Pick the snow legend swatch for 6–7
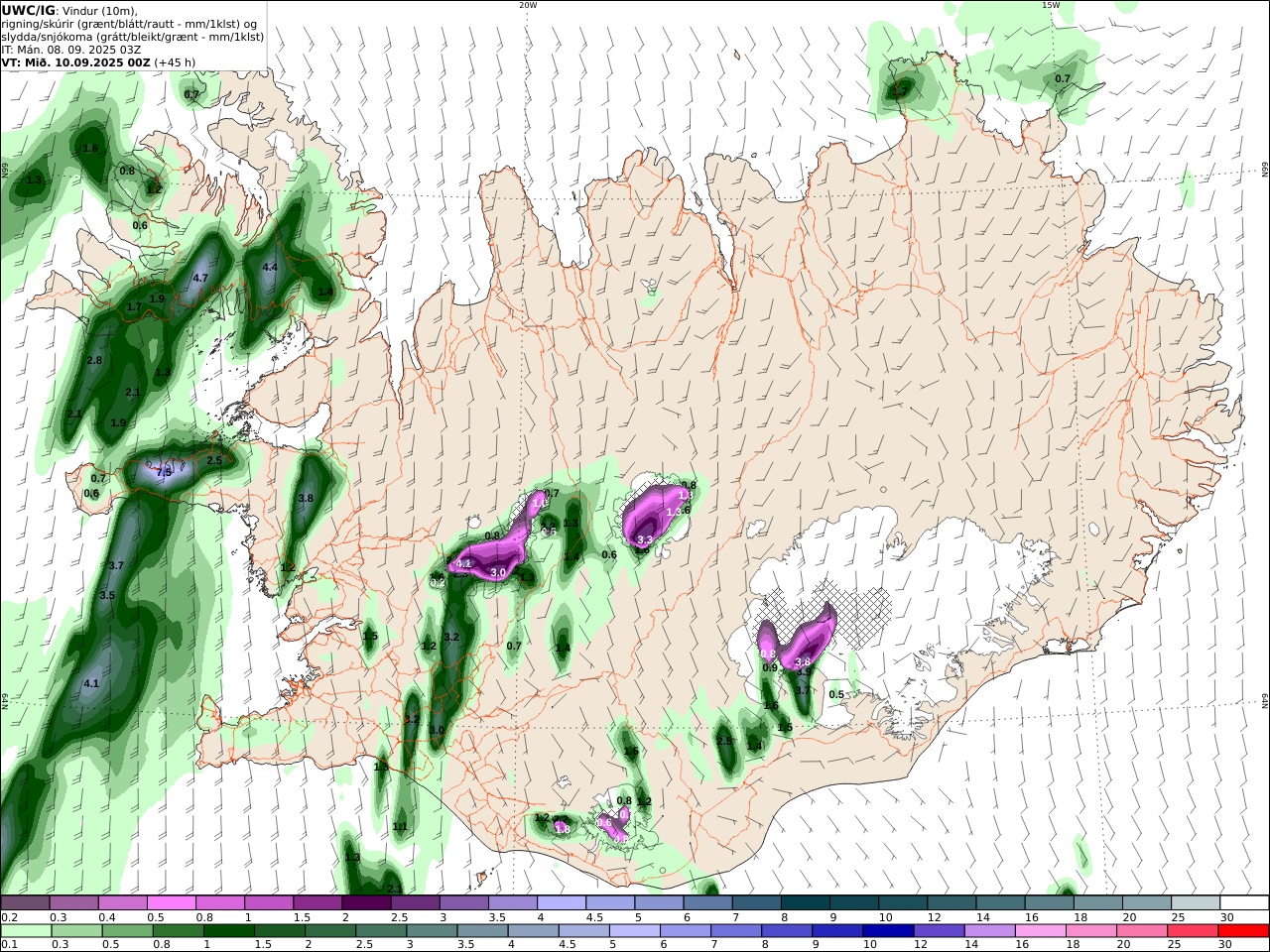1270x952 pixels. click(707, 903)
